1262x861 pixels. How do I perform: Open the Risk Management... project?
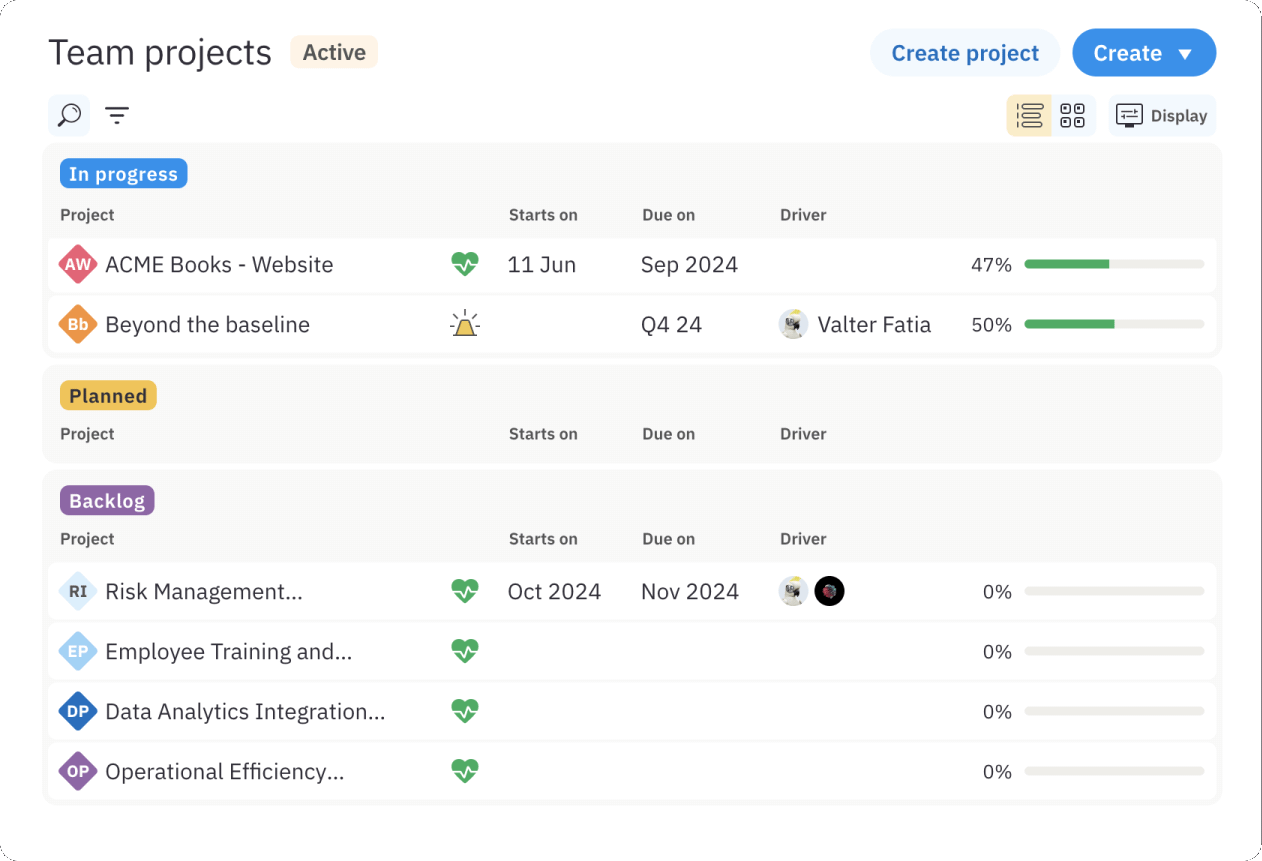204,592
